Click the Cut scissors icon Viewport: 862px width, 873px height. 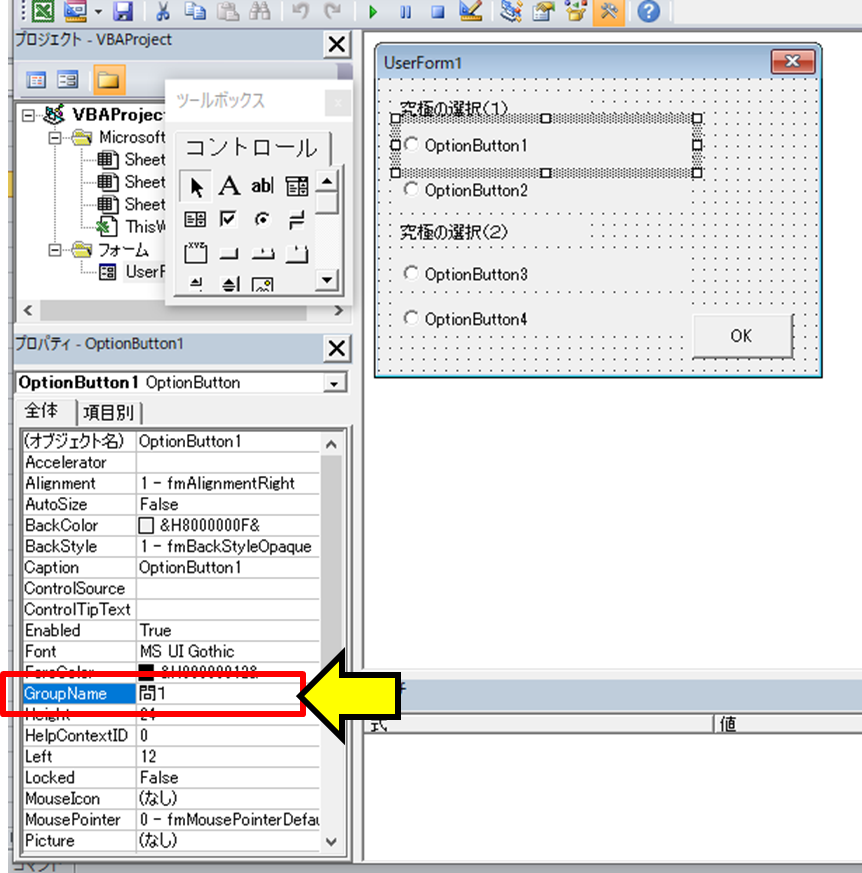pyautogui.click(x=163, y=11)
